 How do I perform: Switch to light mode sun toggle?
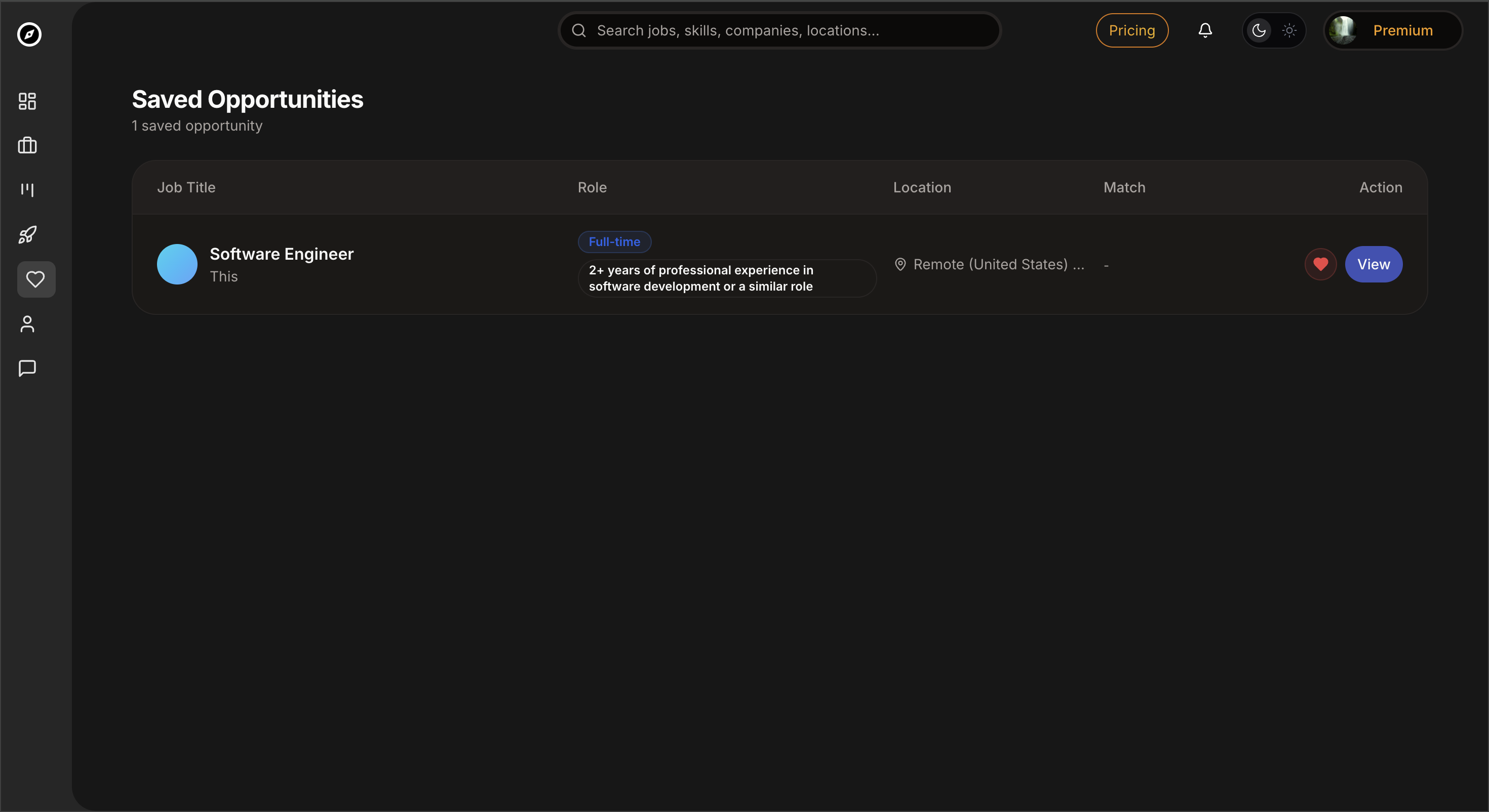(1289, 31)
